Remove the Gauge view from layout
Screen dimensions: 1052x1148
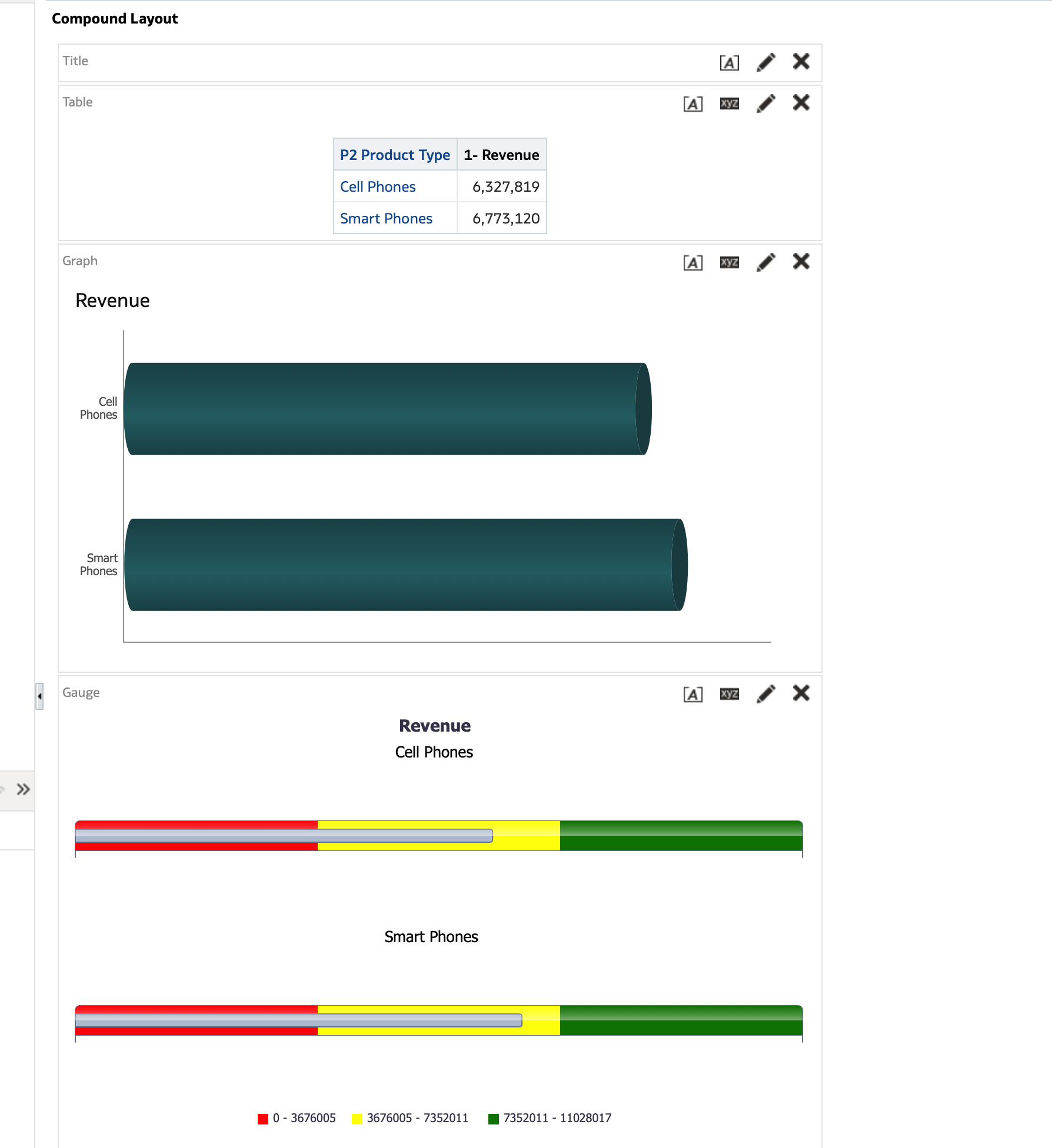tap(801, 693)
